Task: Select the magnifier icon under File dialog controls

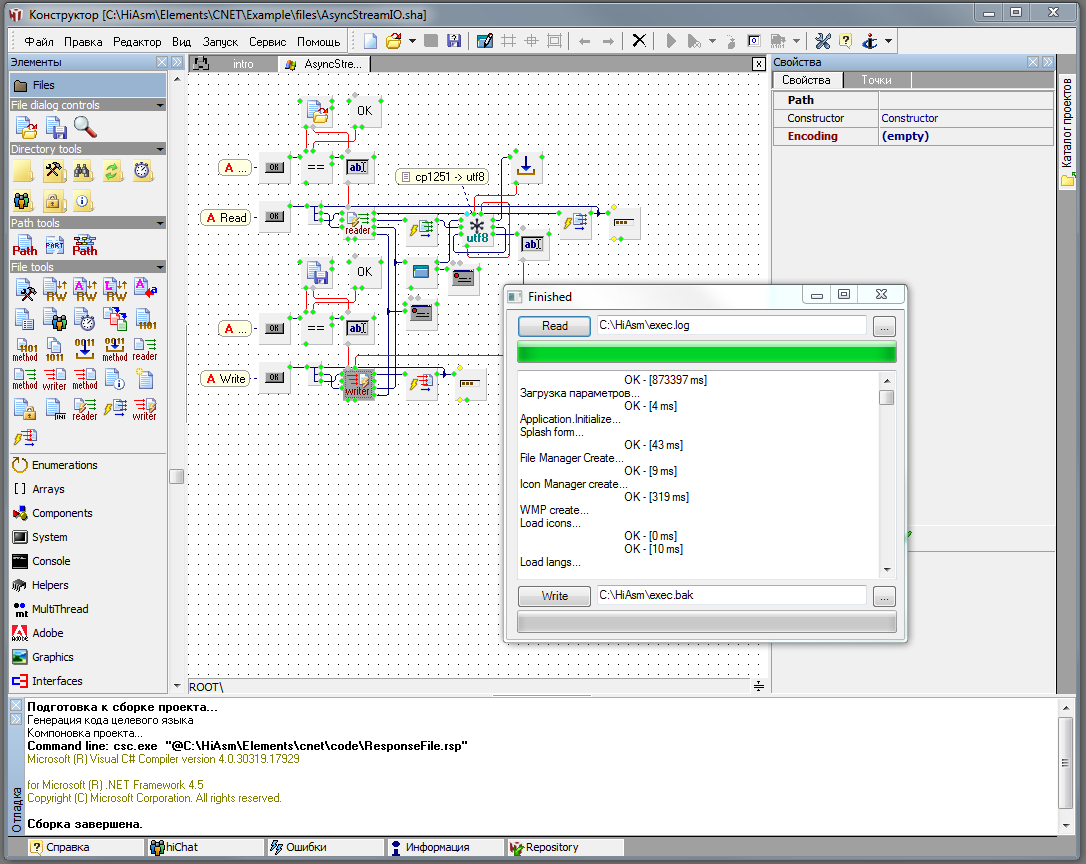Action: click(85, 127)
